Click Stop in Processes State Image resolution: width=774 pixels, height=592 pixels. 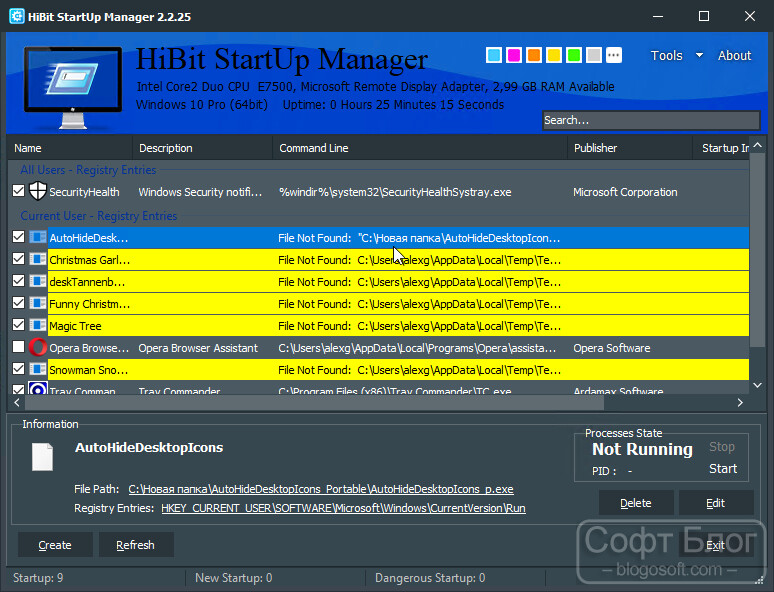[722, 447]
